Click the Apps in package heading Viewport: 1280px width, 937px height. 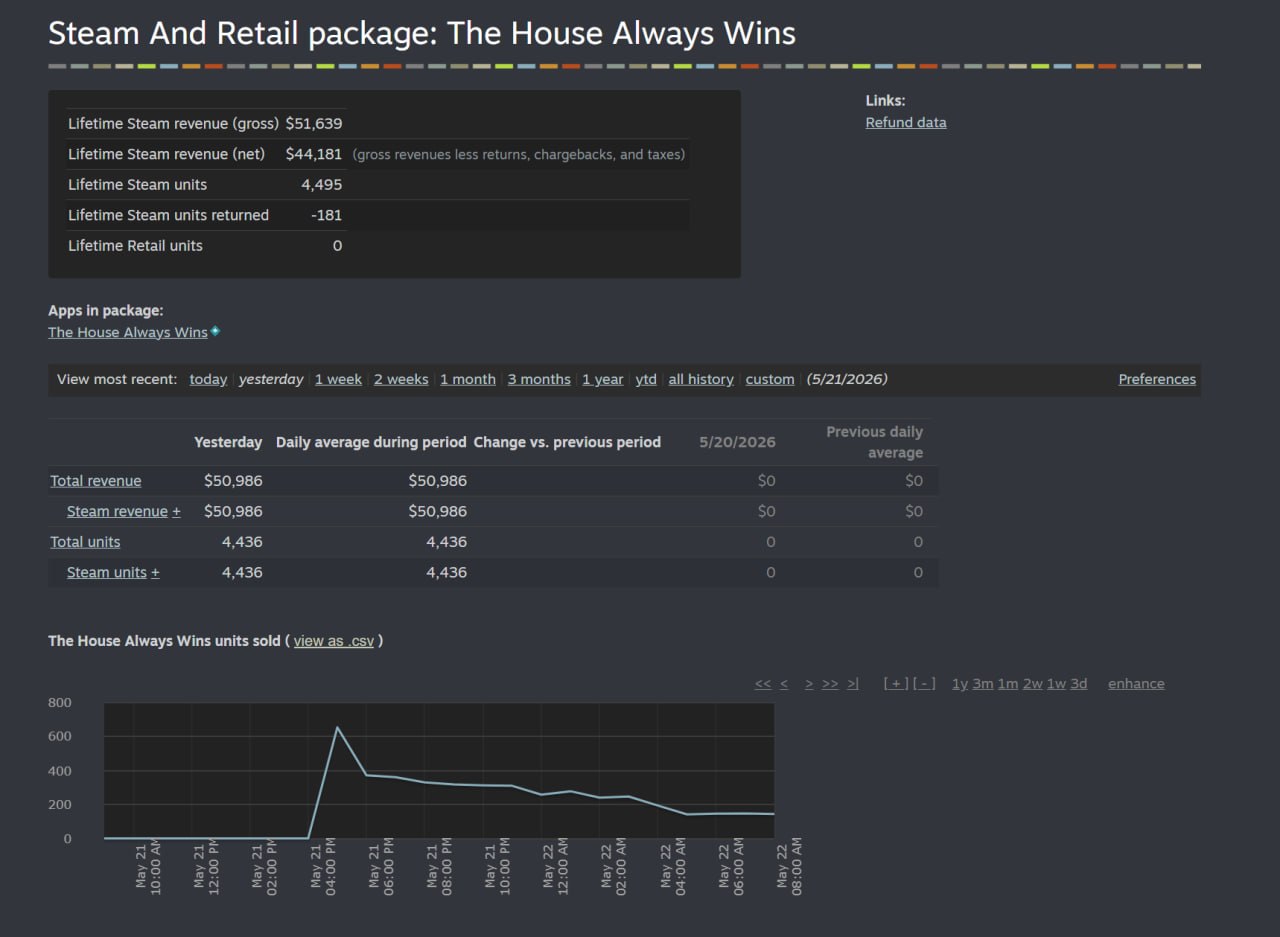[106, 311]
